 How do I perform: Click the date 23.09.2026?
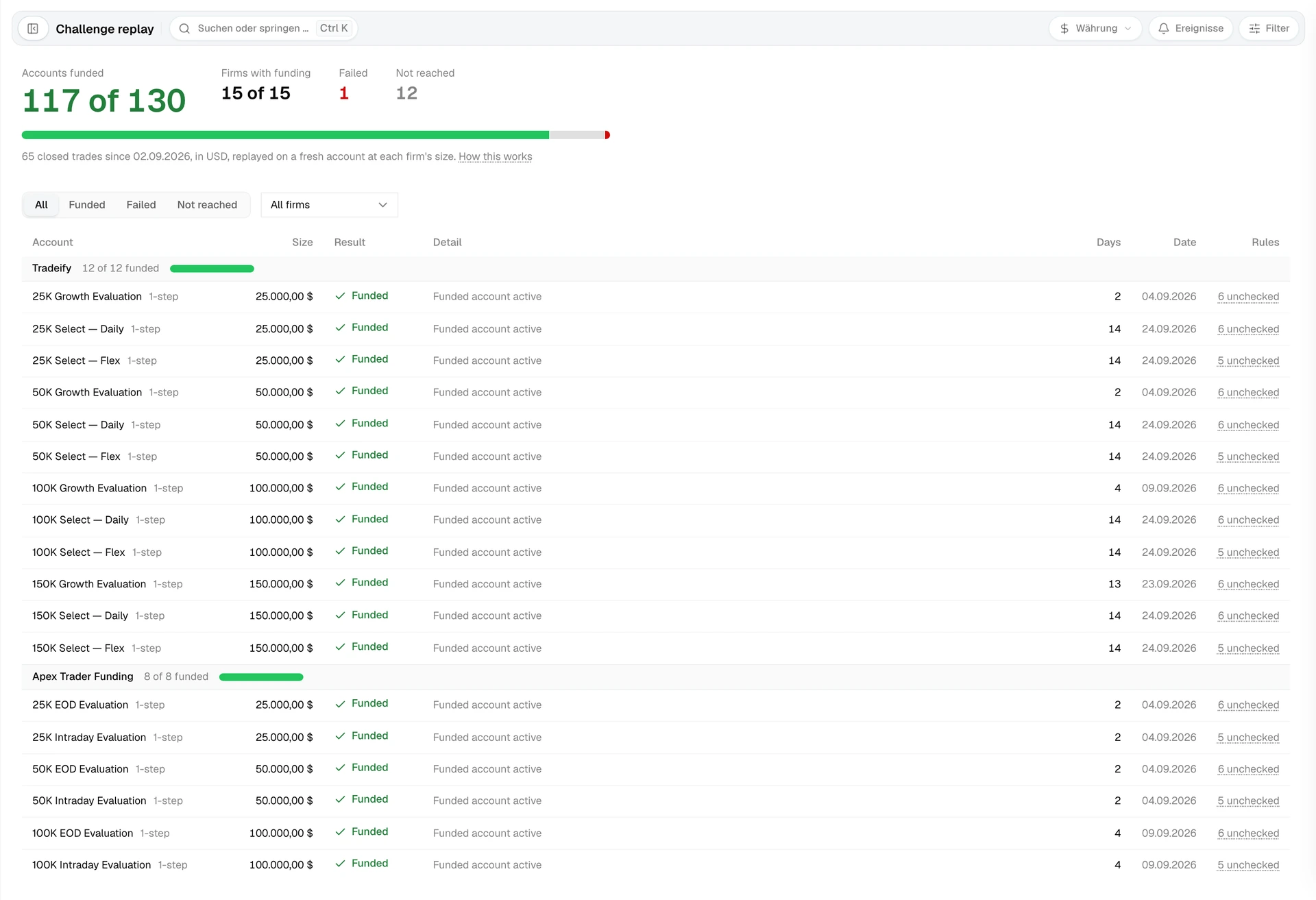pos(1169,584)
